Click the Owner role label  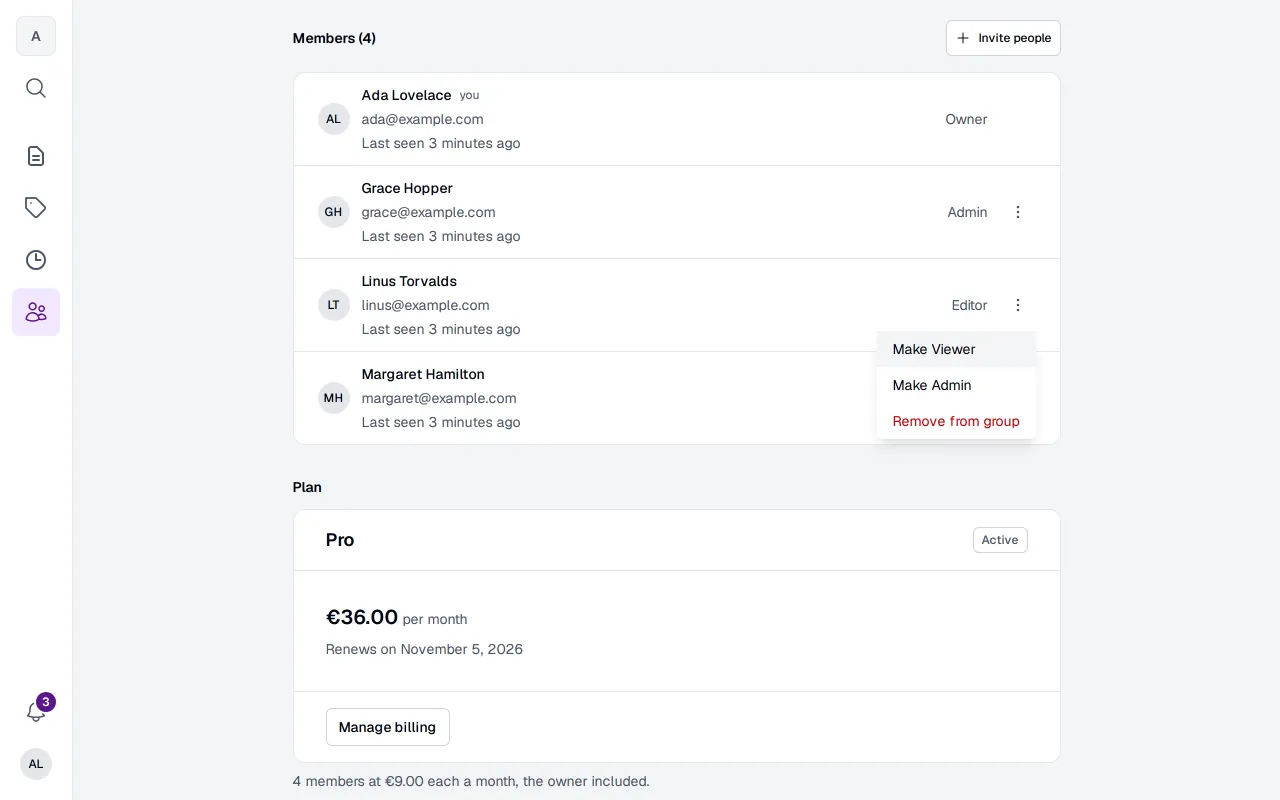click(966, 119)
